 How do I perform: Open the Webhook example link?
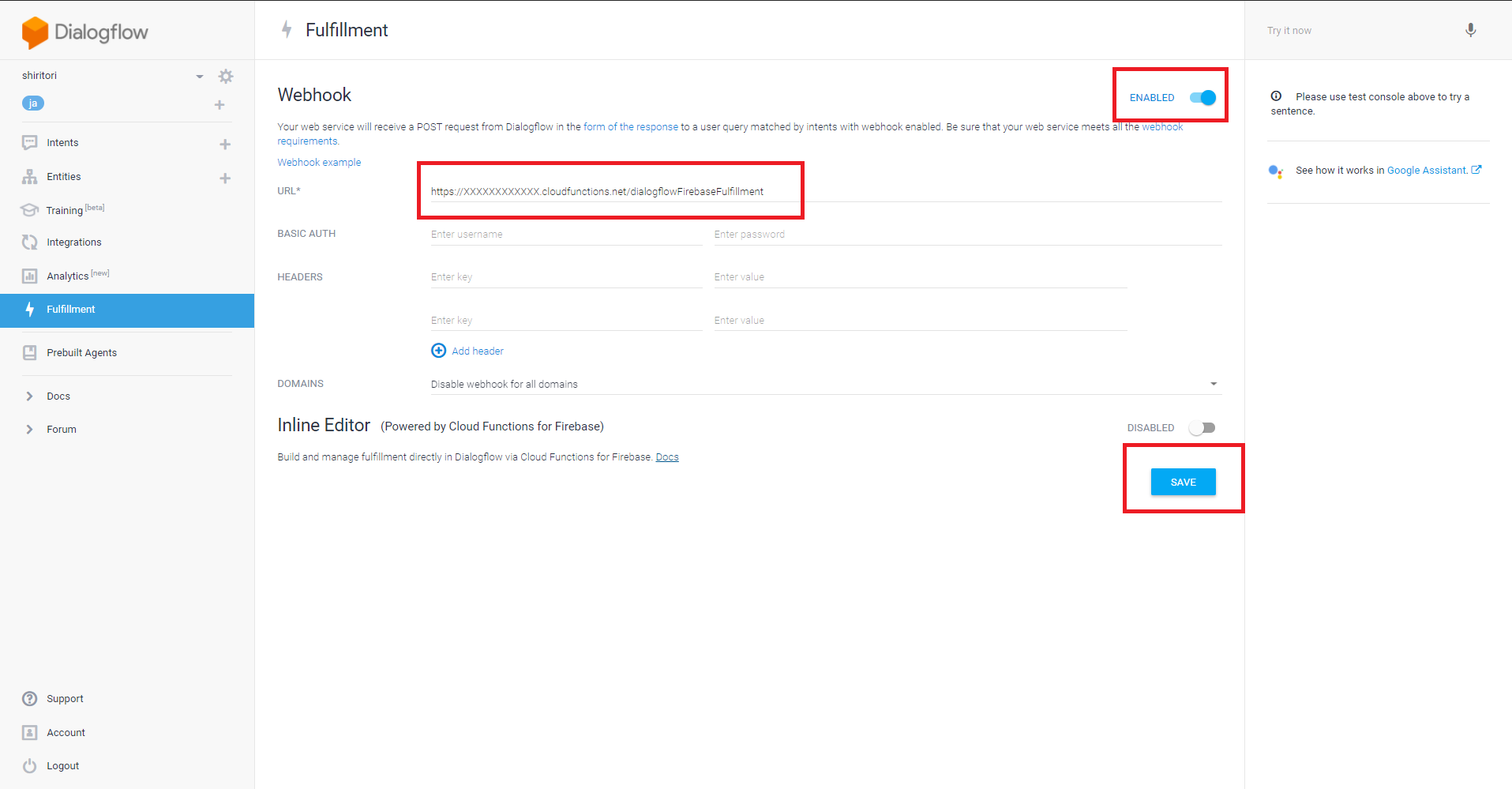point(319,163)
